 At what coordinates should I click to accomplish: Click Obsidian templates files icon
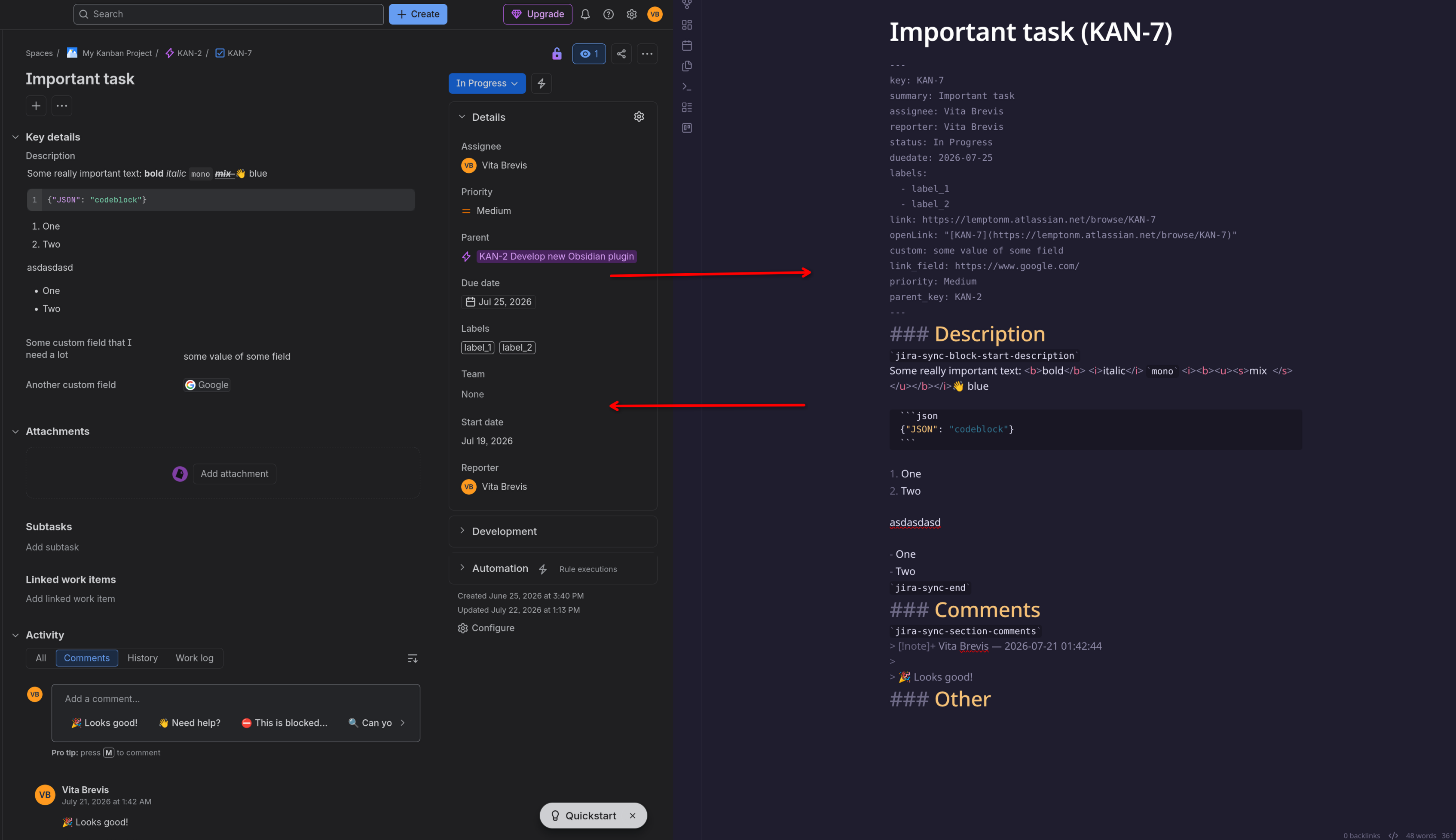click(686, 66)
